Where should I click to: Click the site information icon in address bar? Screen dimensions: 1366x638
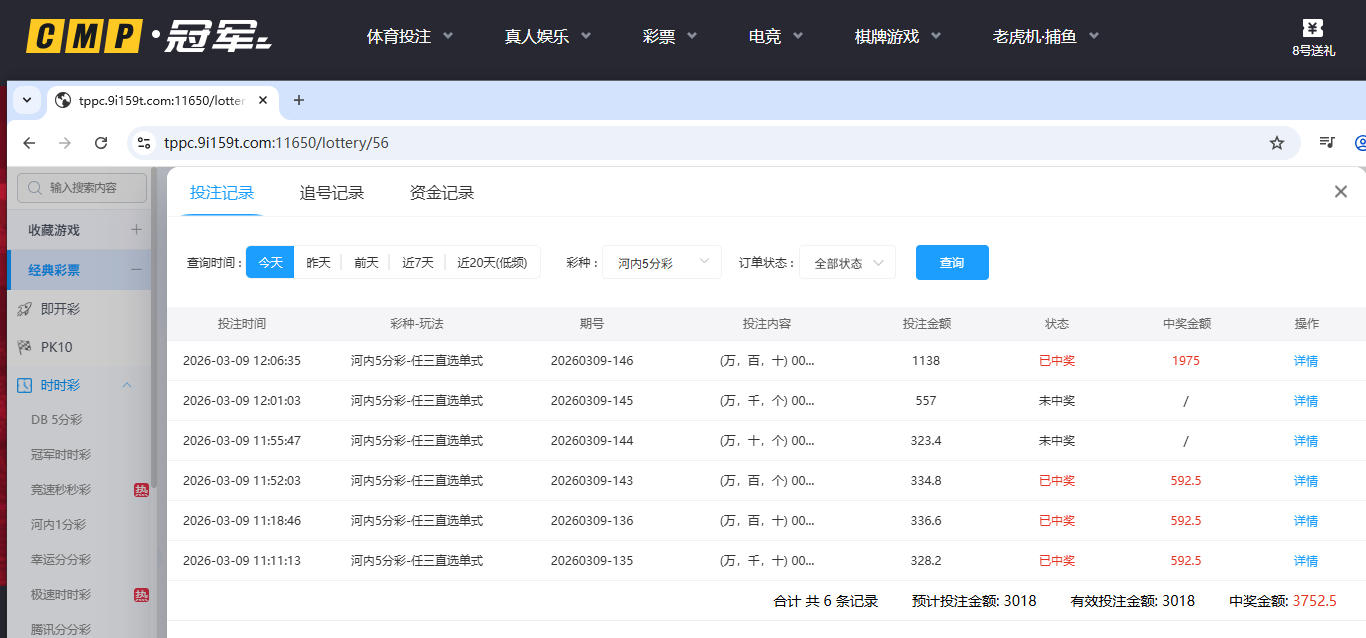click(144, 143)
